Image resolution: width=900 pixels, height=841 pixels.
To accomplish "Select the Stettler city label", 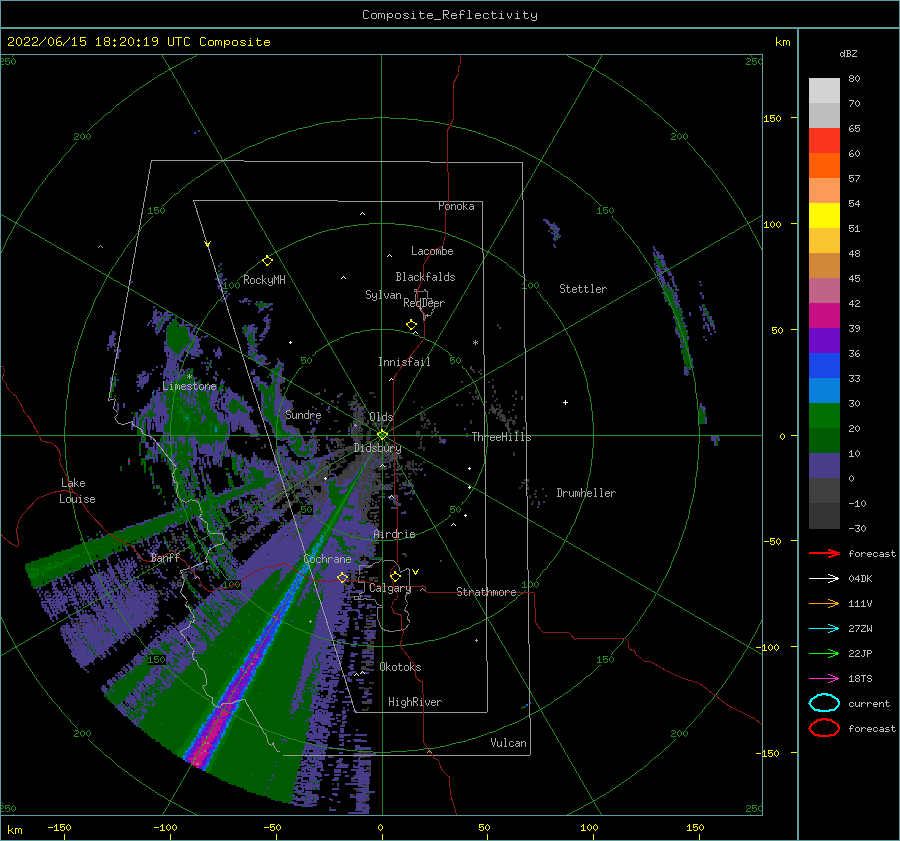I will (x=583, y=289).
